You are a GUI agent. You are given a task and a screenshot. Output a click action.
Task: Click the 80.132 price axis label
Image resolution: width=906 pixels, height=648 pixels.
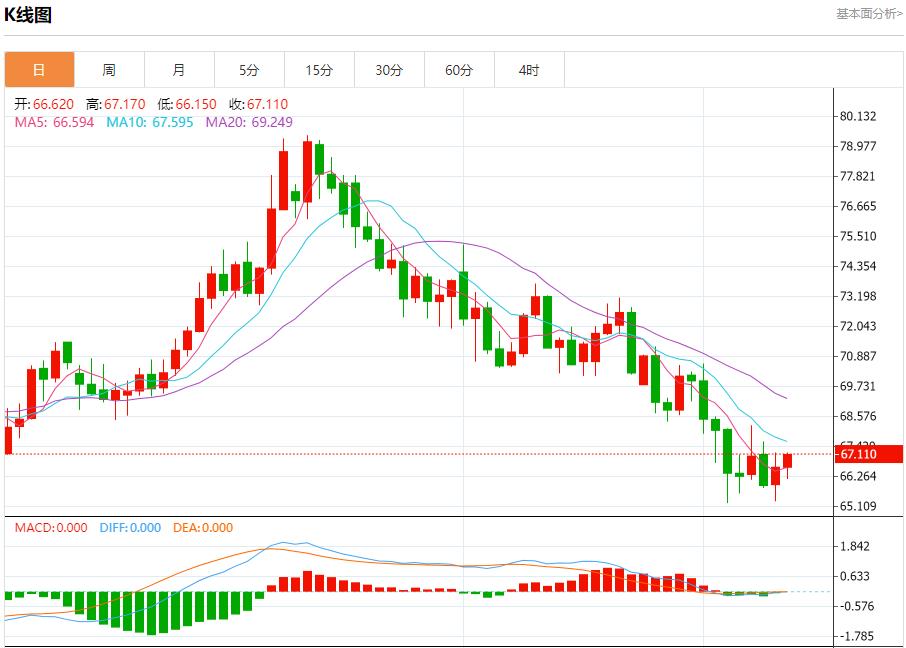tap(858, 116)
